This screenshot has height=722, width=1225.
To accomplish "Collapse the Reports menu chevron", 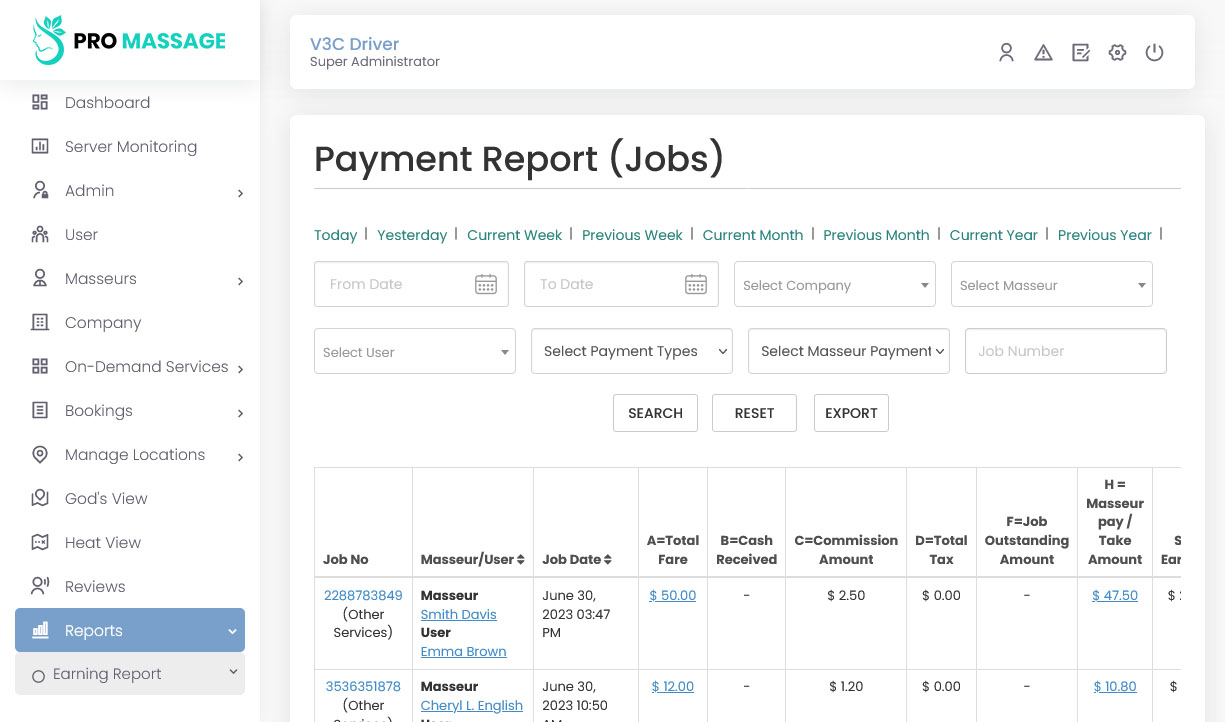I will [232, 631].
